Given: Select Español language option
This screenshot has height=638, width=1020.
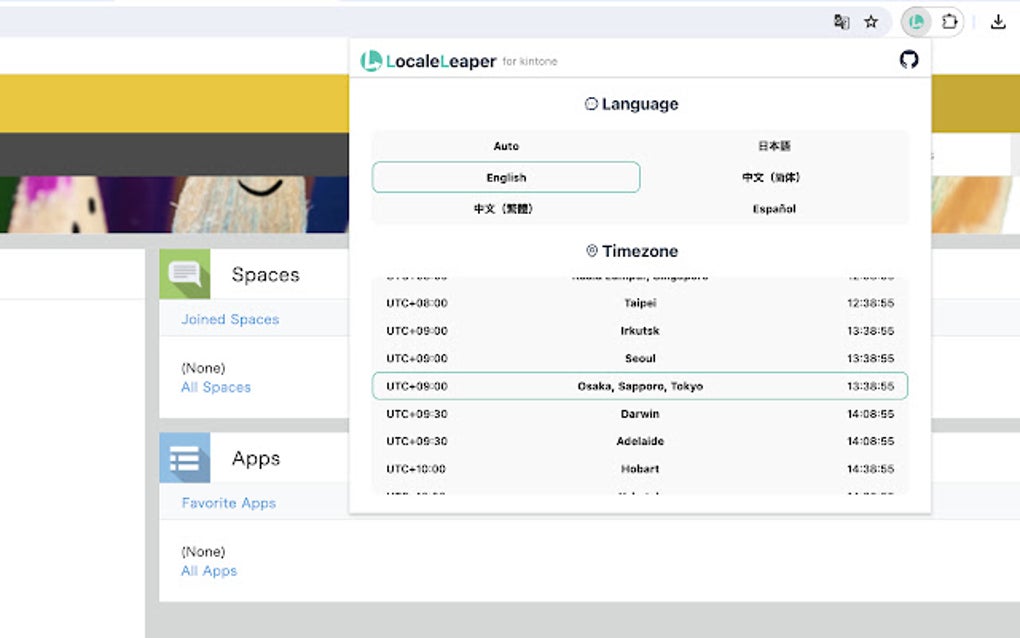Looking at the screenshot, I should coord(774,209).
